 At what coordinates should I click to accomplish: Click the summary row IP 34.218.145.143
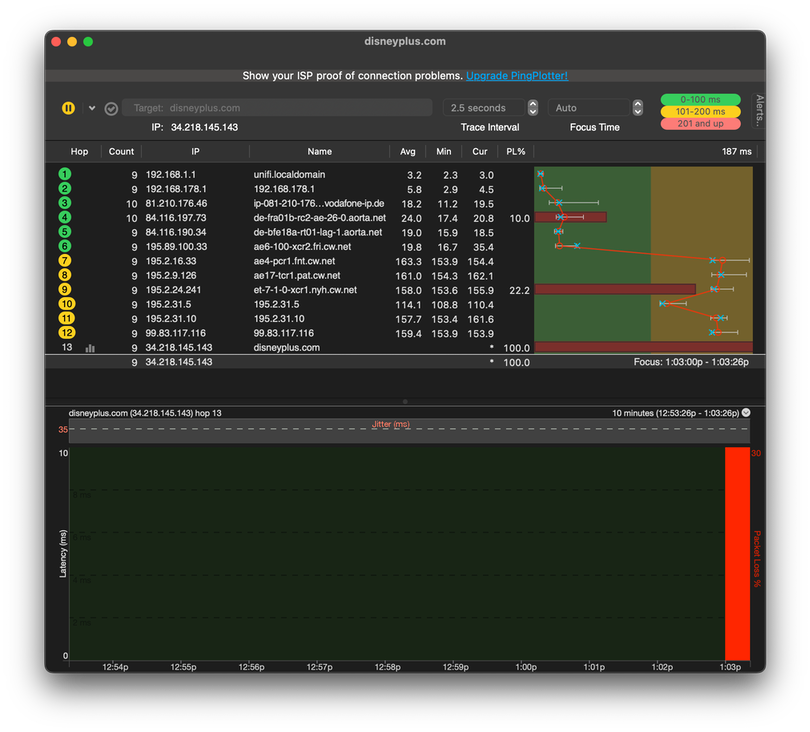pyautogui.click(x=179, y=362)
